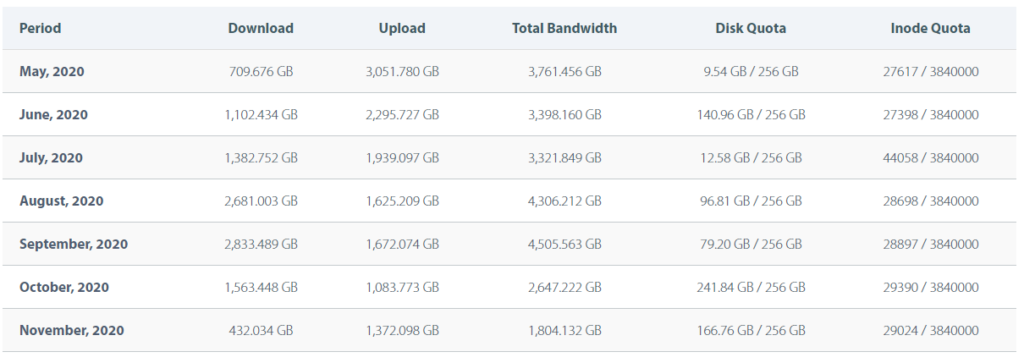This screenshot has width=1024, height=363.
Task: Select the November, 2020 period row
Action: pos(511,330)
